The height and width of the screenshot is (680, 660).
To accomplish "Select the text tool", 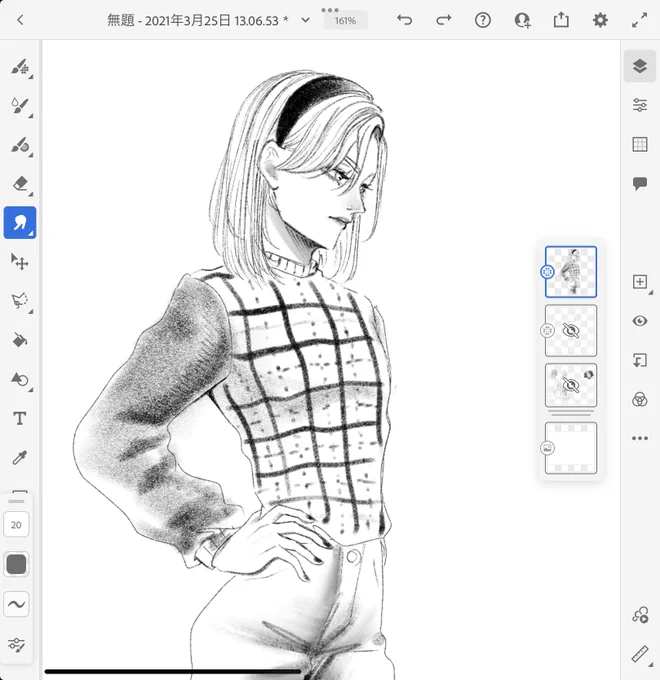I will (x=20, y=418).
